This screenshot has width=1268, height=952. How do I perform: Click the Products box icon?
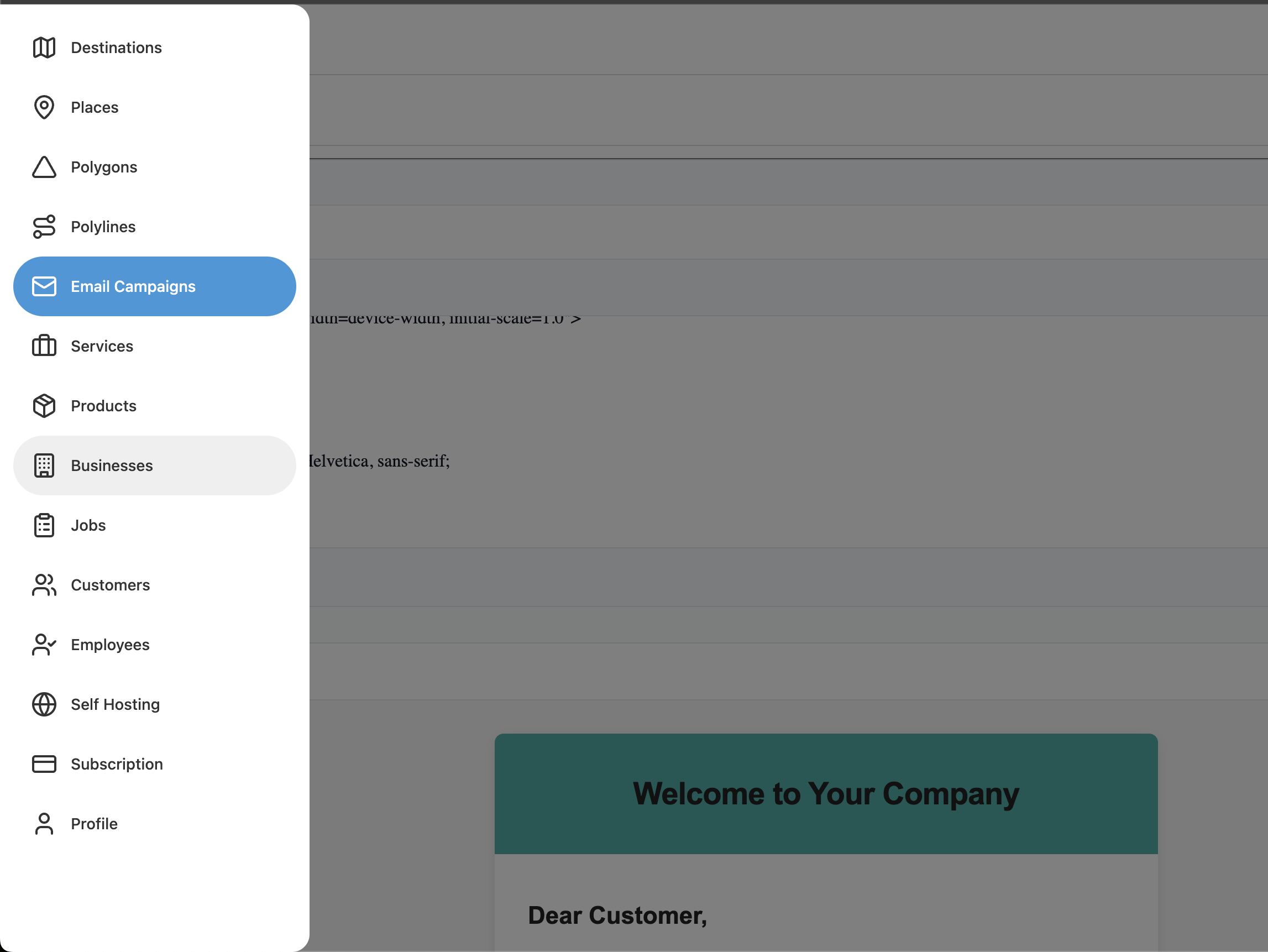tap(44, 405)
